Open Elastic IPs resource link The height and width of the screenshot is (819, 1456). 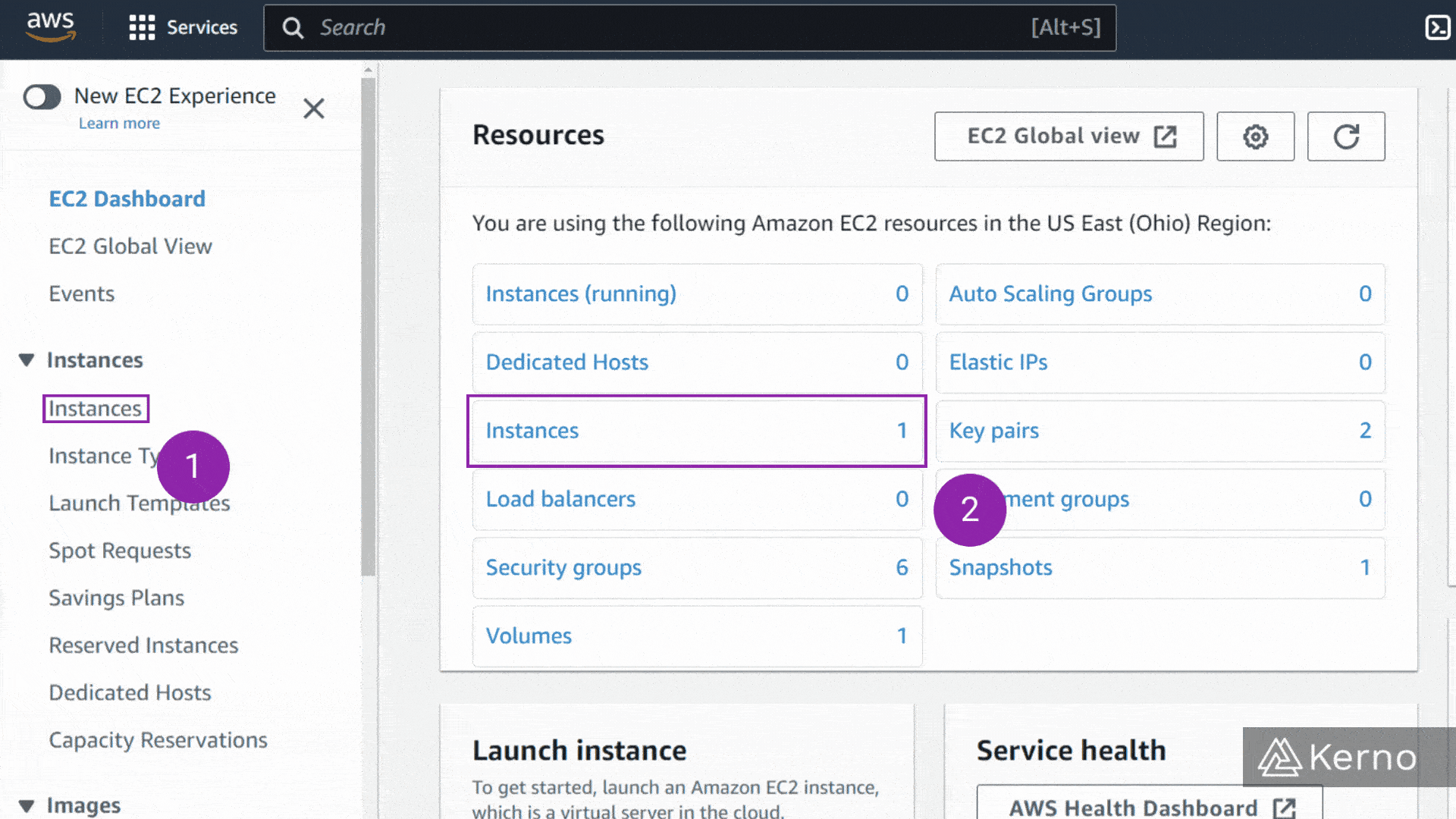click(998, 362)
